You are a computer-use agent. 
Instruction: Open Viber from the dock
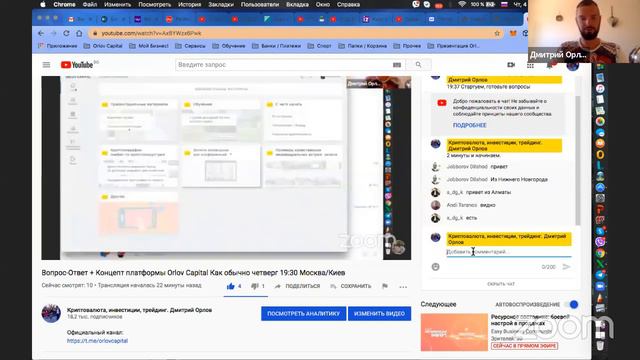[600, 242]
